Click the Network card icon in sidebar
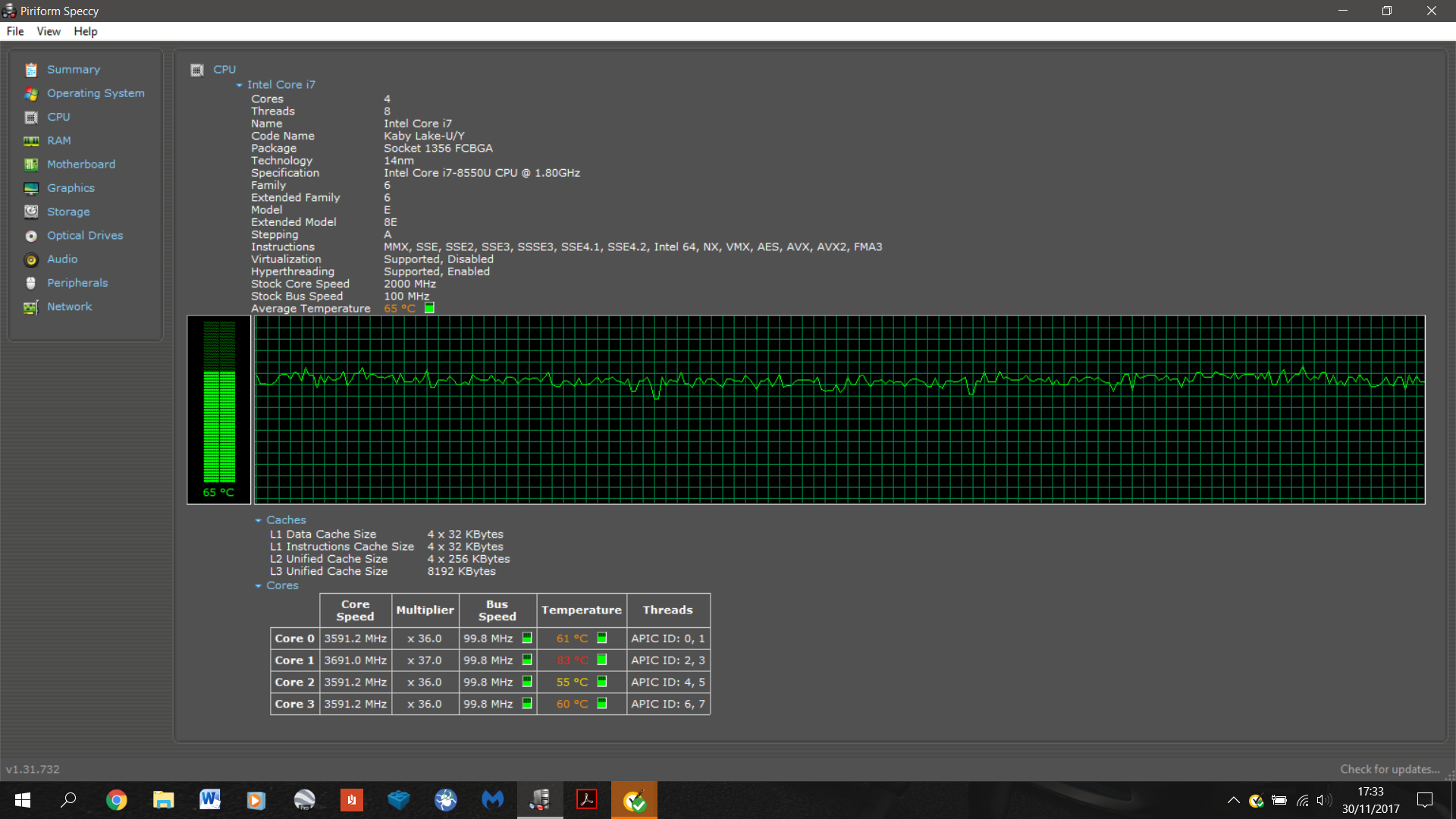The height and width of the screenshot is (819, 1456). tap(31, 307)
